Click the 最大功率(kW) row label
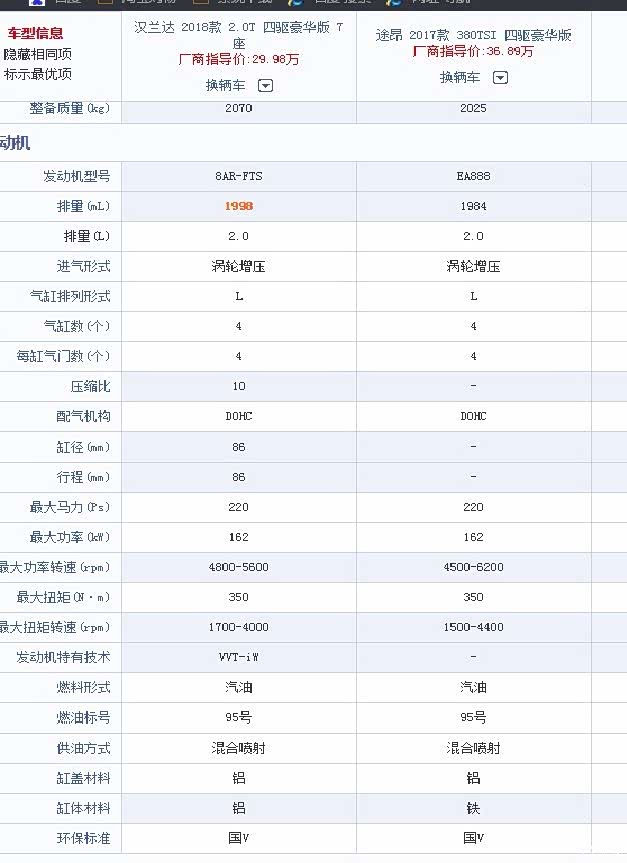The height and width of the screenshot is (863, 627). 70,537
